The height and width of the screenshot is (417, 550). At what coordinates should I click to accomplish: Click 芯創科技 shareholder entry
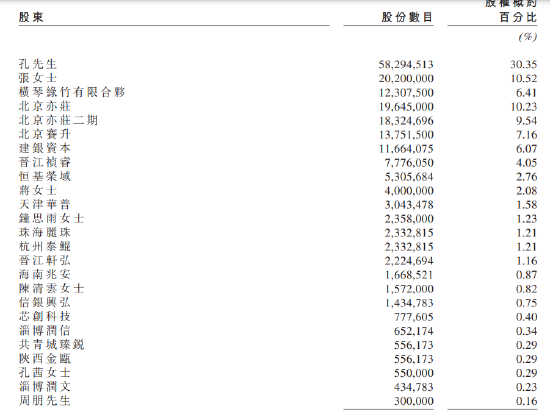(x=45, y=317)
